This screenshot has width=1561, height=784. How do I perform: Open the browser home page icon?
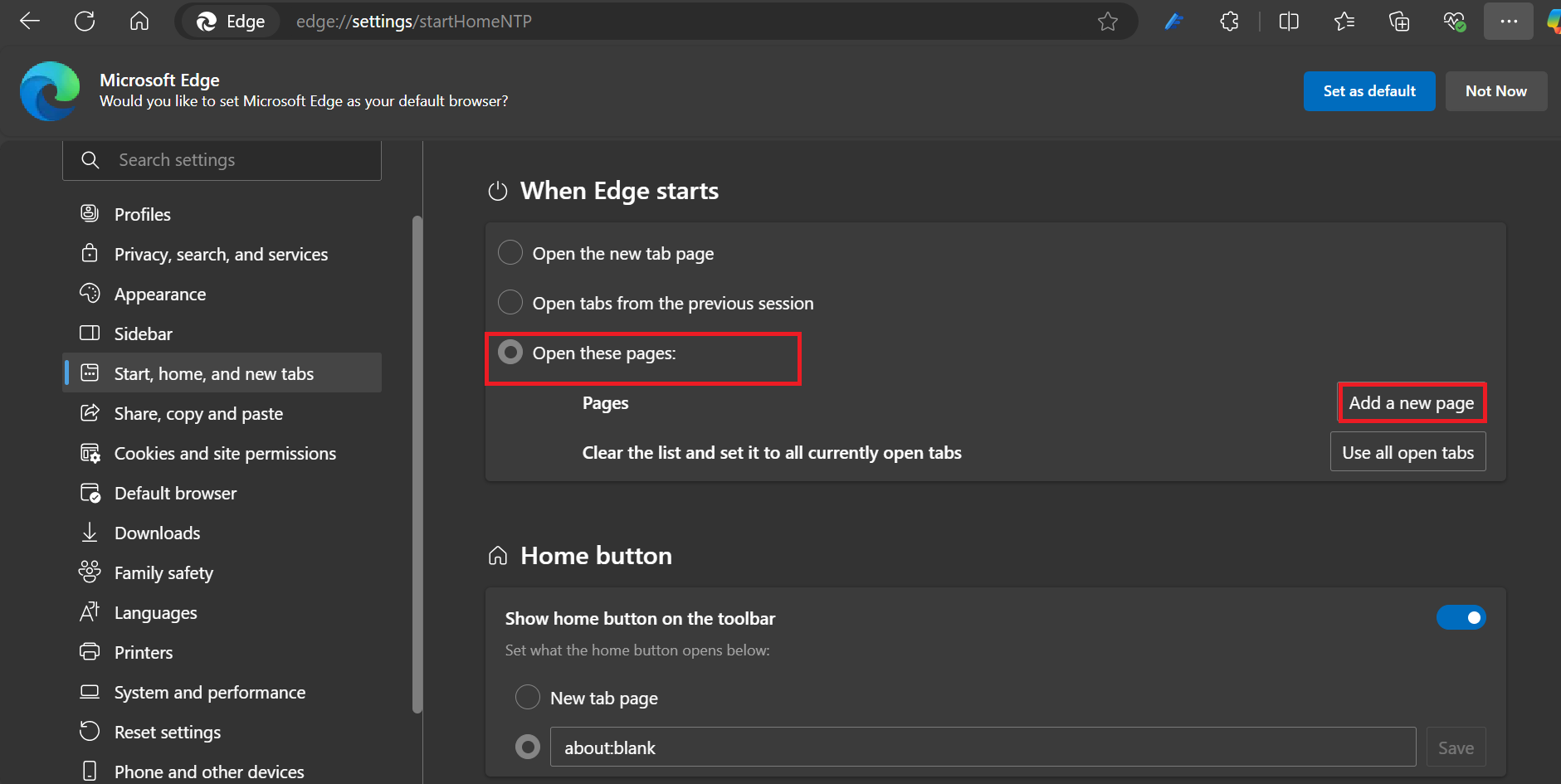click(x=139, y=22)
